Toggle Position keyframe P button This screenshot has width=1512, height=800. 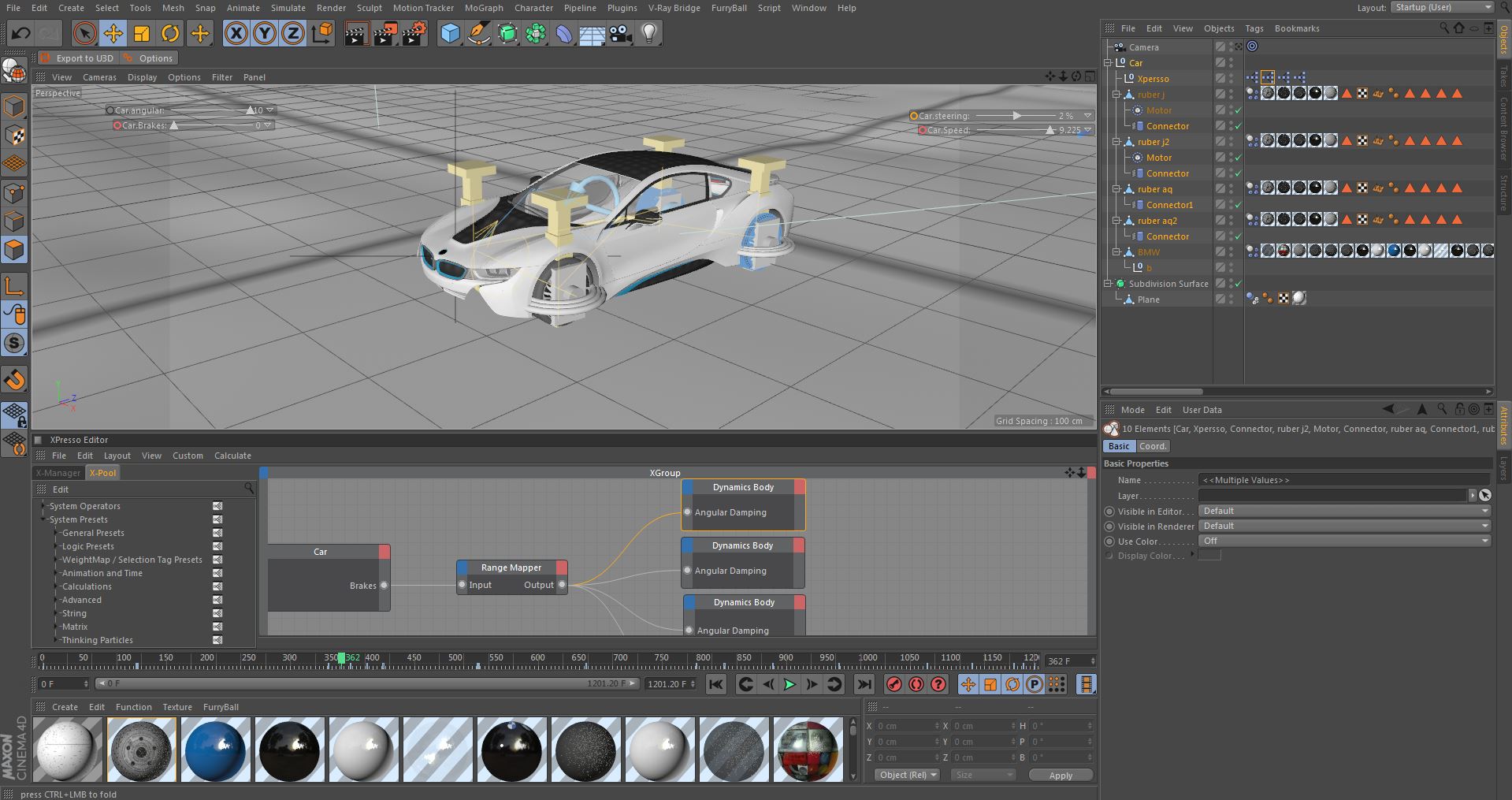click(x=1035, y=684)
